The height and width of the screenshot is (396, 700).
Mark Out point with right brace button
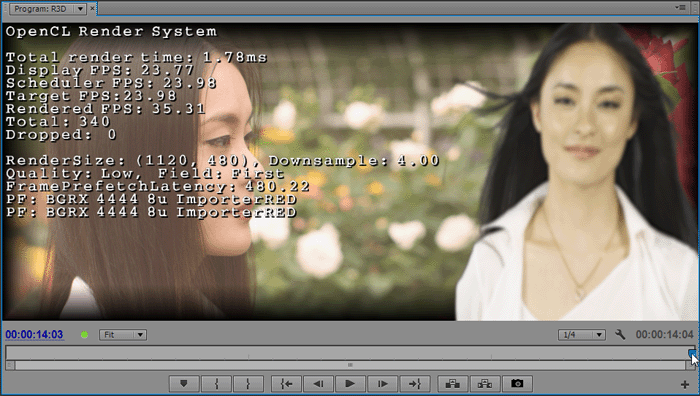[248, 383]
